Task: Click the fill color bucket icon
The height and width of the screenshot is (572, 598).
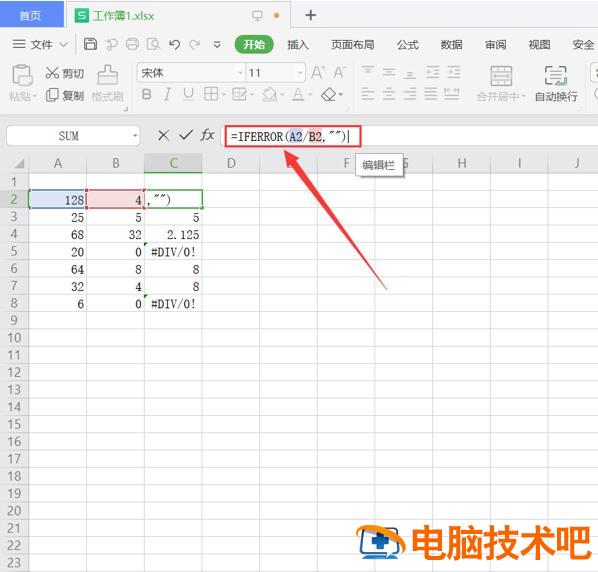Action: [x=270, y=94]
